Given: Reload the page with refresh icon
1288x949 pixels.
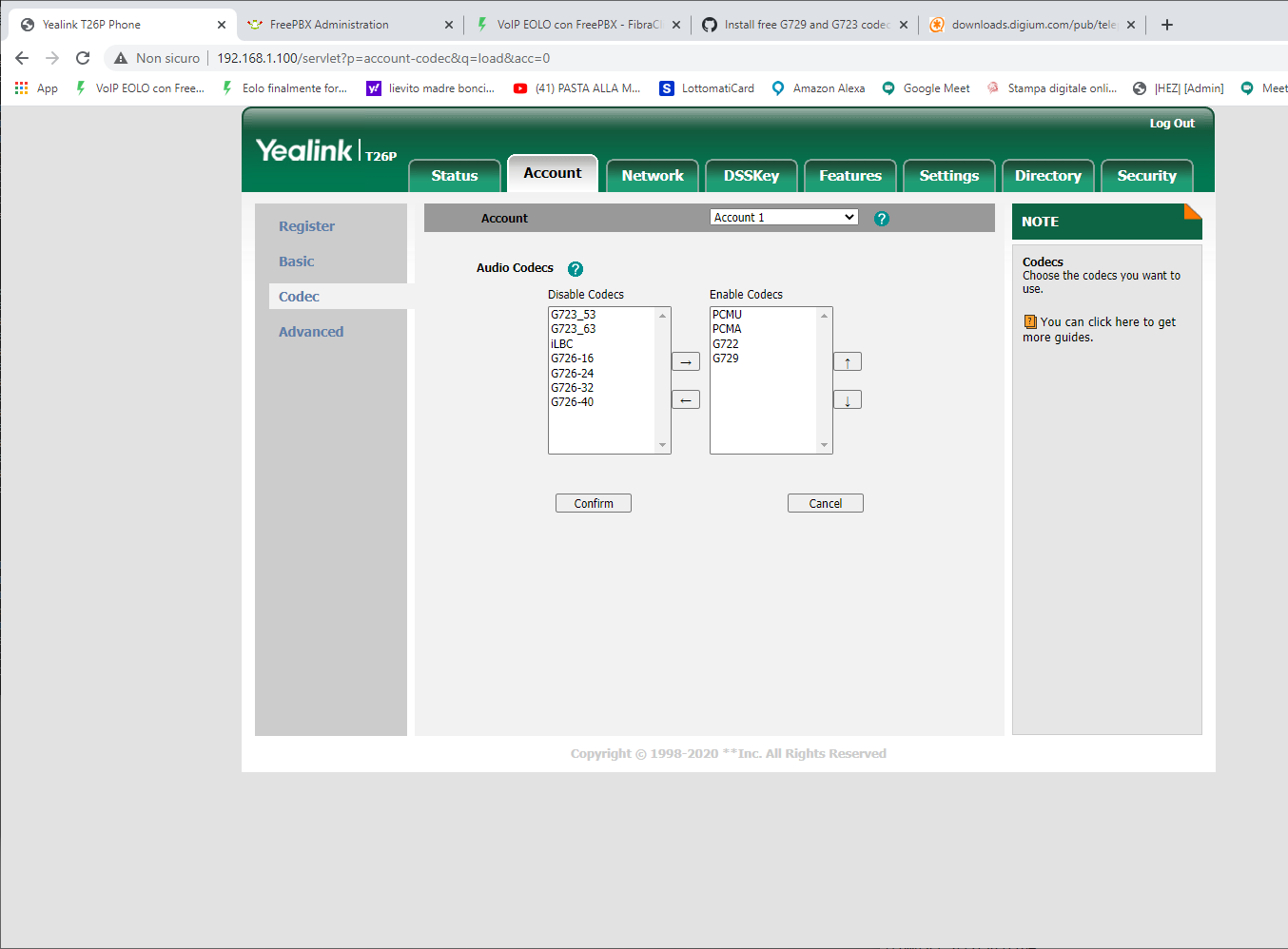Looking at the screenshot, I should (83, 58).
